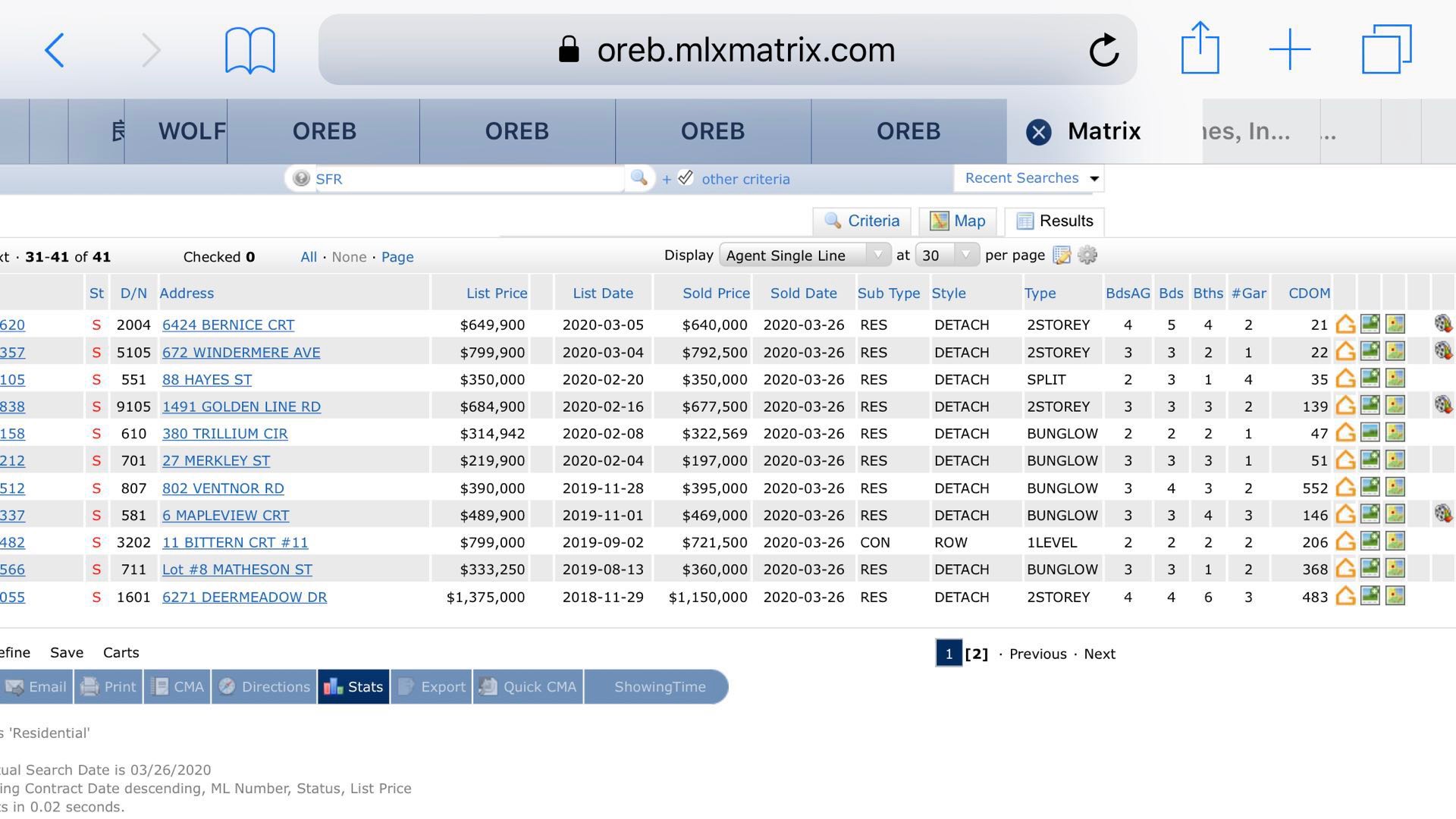Sort by Sold Date column
This screenshot has height=819, width=1456.
pyautogui.click(x=804, y=293)
